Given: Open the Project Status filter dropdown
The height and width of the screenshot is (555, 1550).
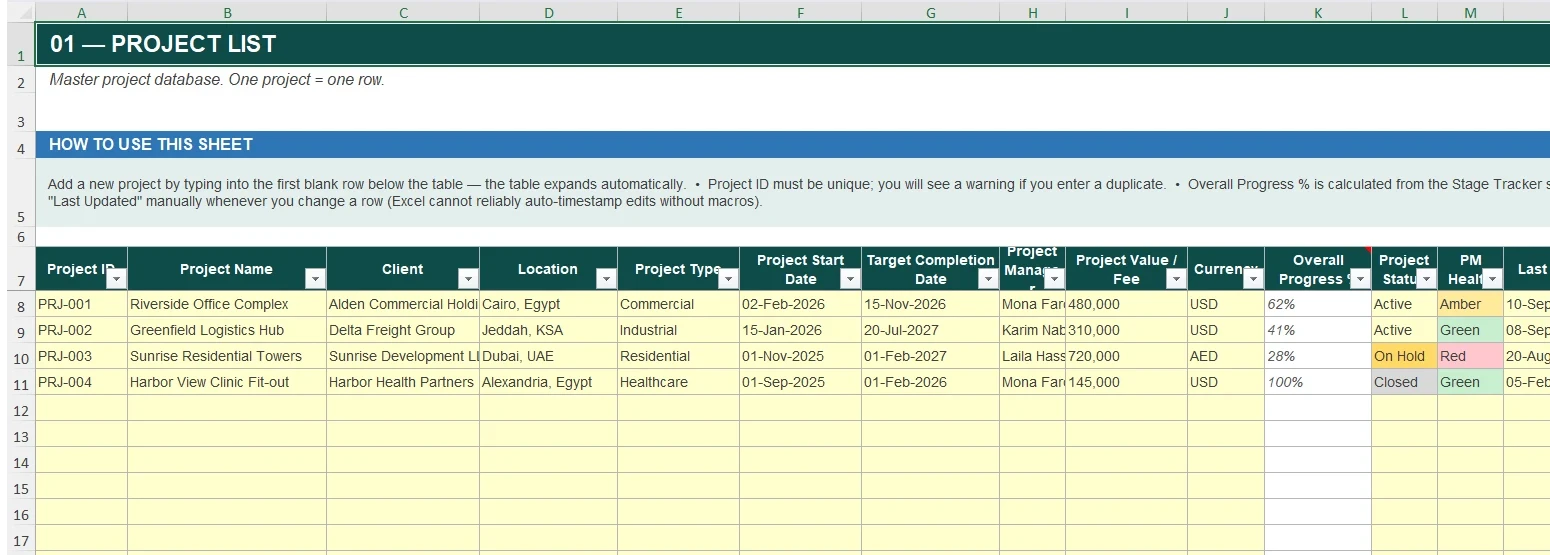Looking at the screenshot, I should [1426, 279].
